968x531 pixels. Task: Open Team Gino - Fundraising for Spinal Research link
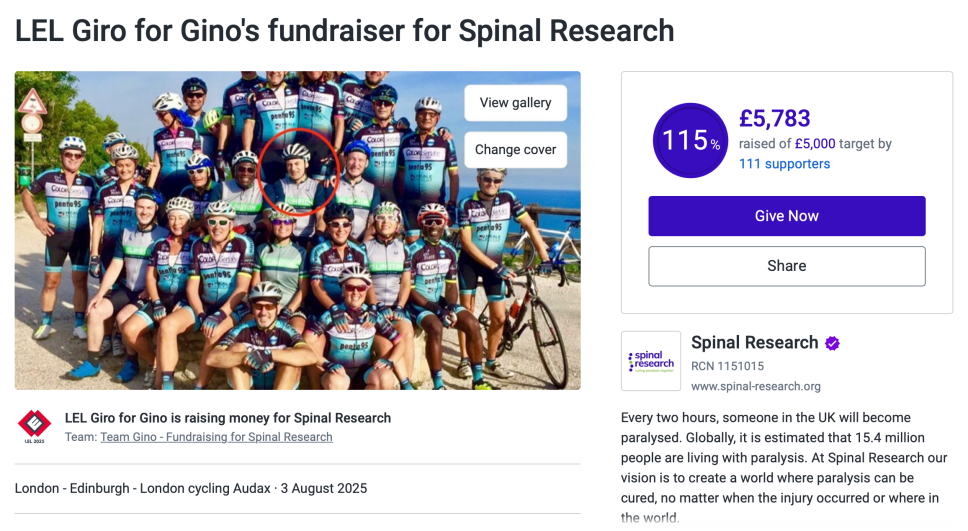(x=216, y=437)
